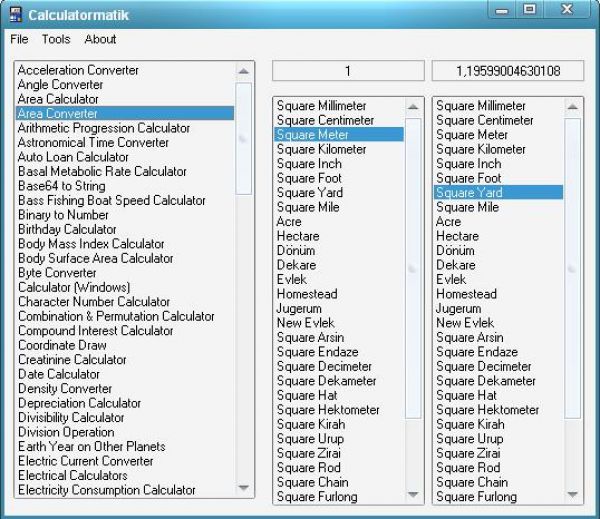Click up arrow of source unit list scrollbar

[x=413, y=107]
